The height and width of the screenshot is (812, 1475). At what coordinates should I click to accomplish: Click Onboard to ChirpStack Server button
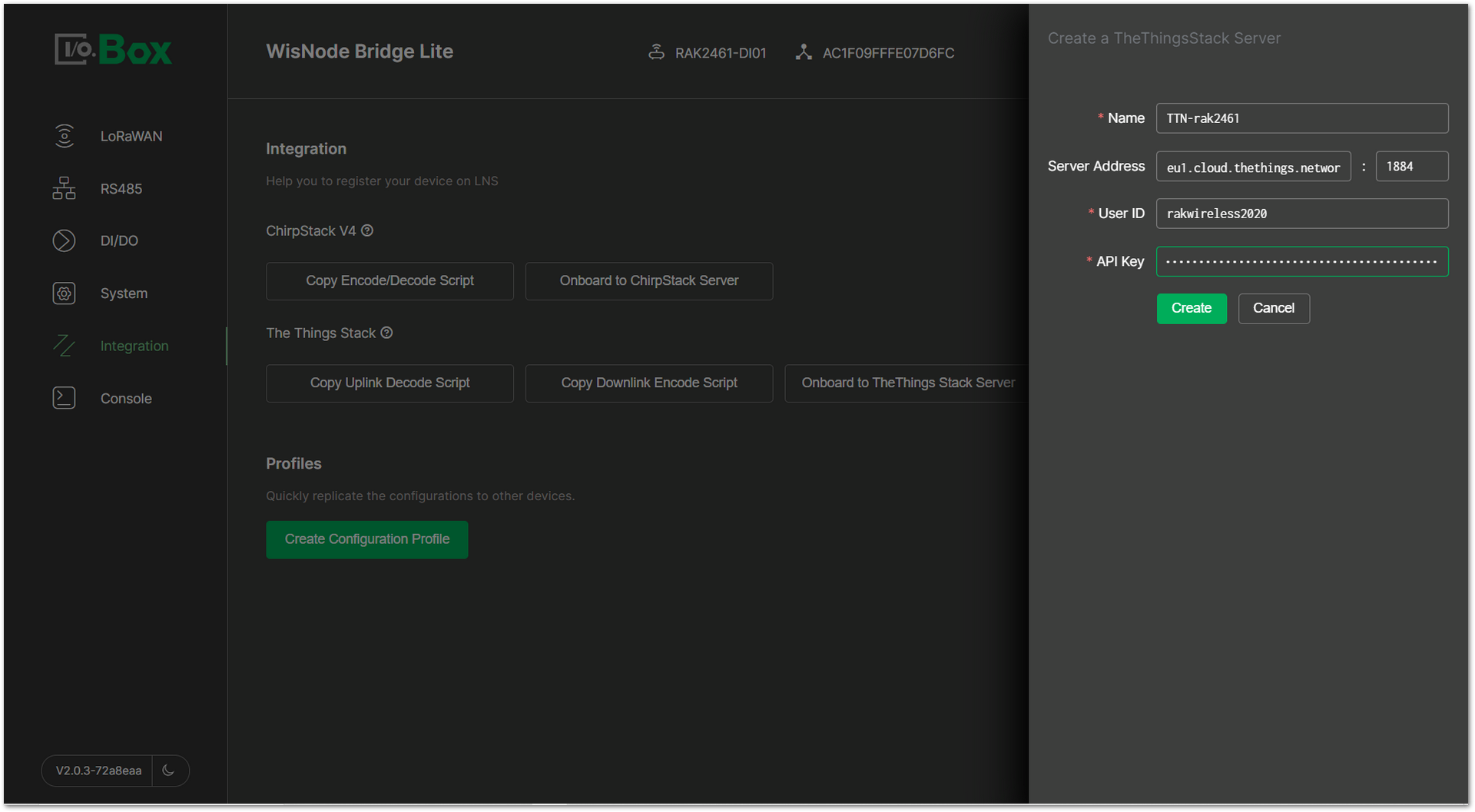649,281
